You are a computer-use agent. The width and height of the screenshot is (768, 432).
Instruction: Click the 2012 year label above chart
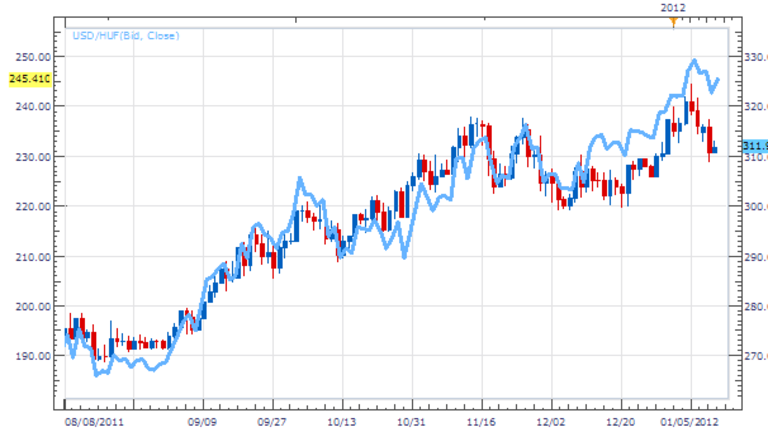point(672,7)
